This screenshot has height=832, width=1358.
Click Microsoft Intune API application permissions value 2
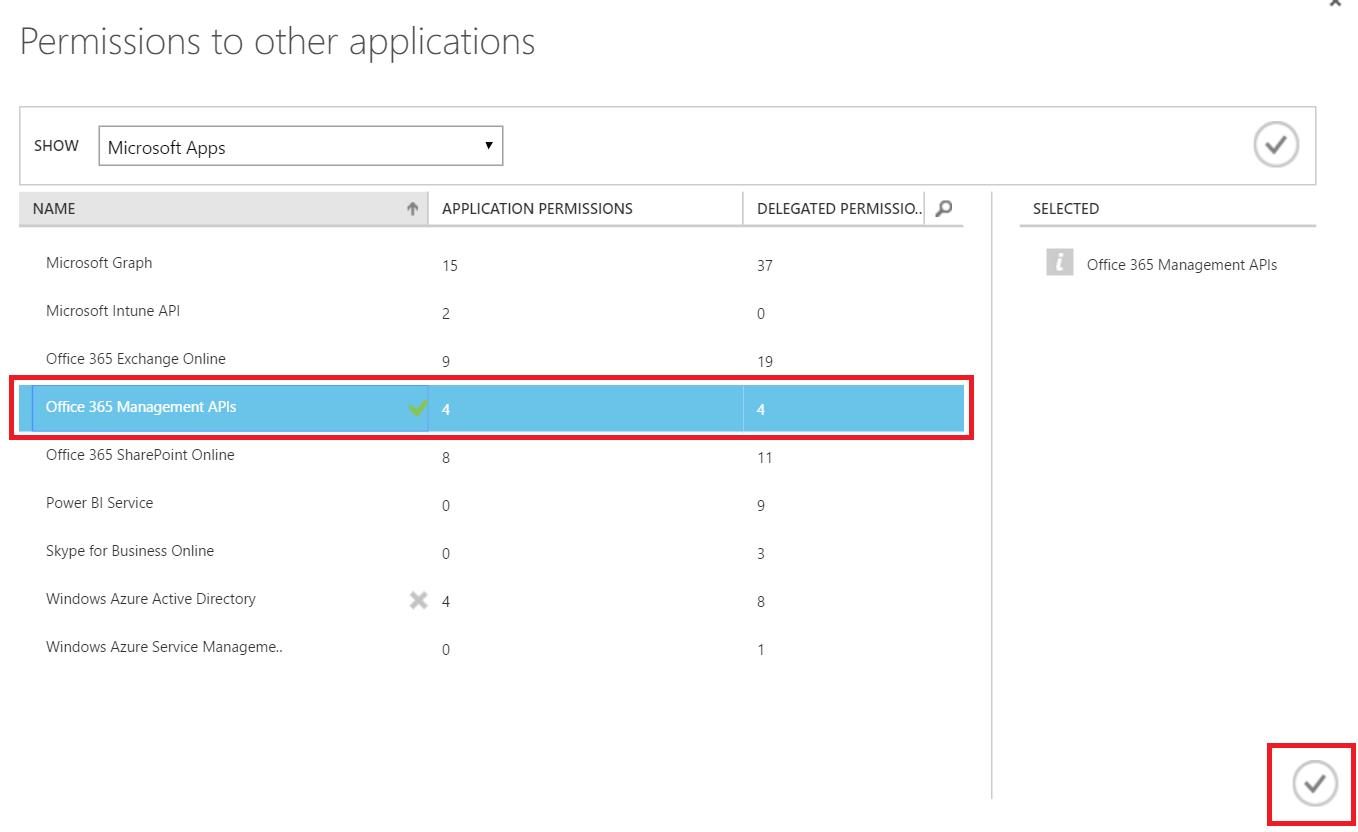click(446, 314)
